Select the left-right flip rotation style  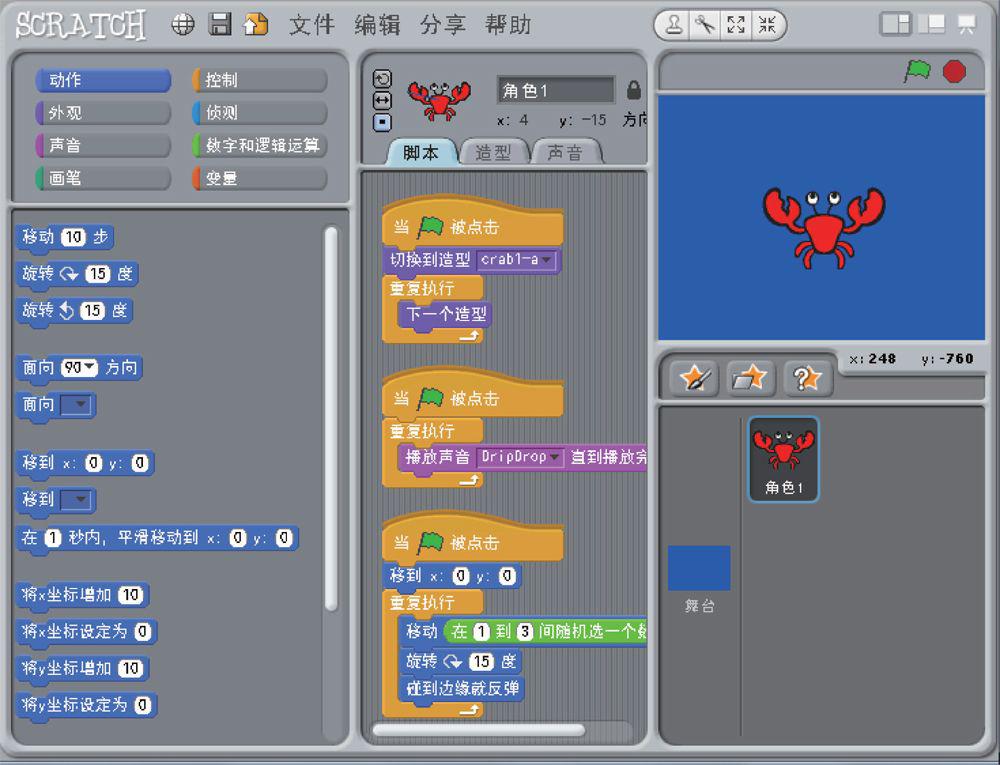pyautogui.click(x=382, y=101)
